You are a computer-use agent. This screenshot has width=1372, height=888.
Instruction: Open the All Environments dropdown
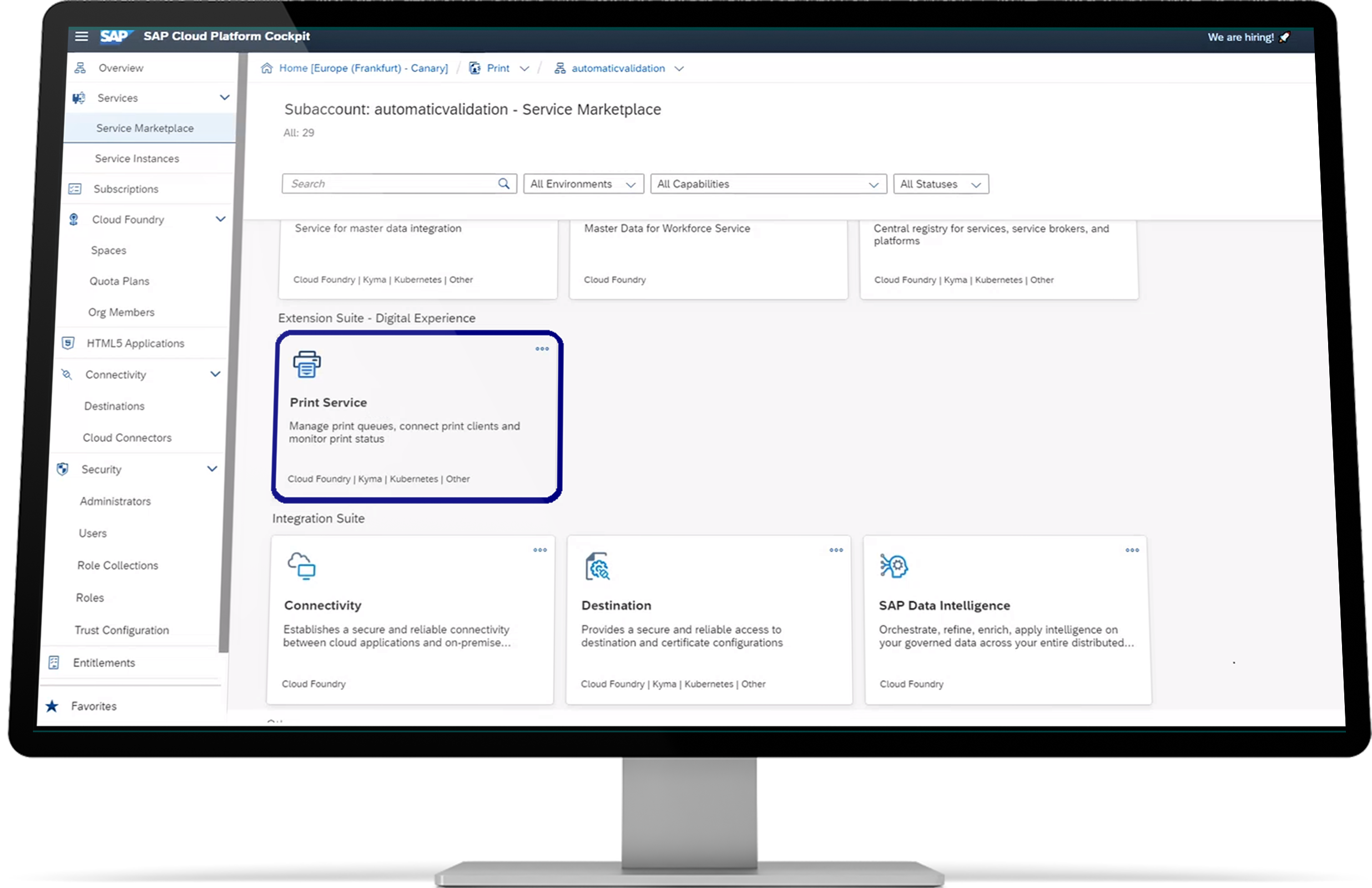click(x=583, y=184)
